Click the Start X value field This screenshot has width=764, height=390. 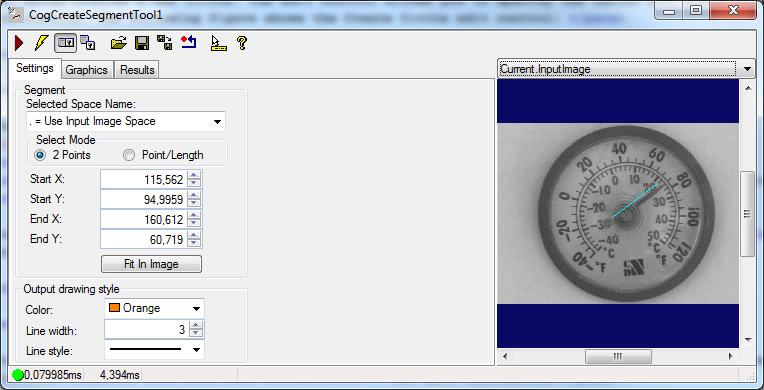click(x=143, y=179)
